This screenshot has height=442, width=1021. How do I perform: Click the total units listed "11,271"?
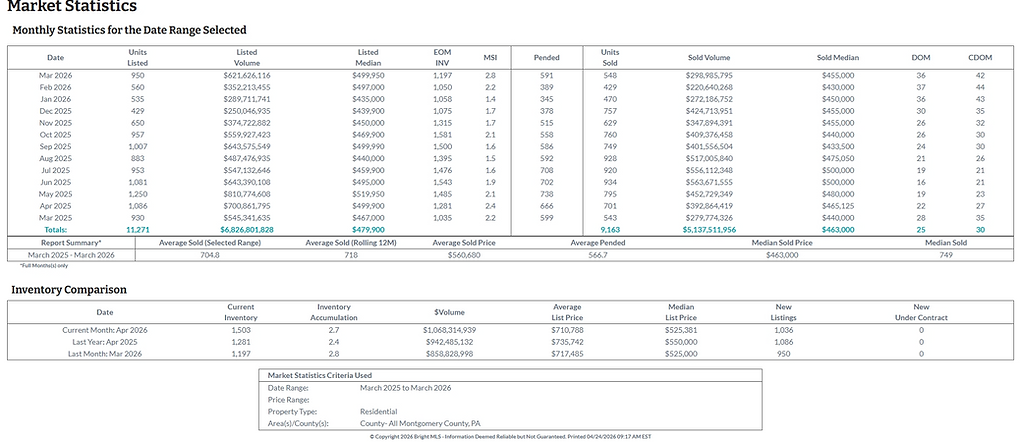[138, 230]
